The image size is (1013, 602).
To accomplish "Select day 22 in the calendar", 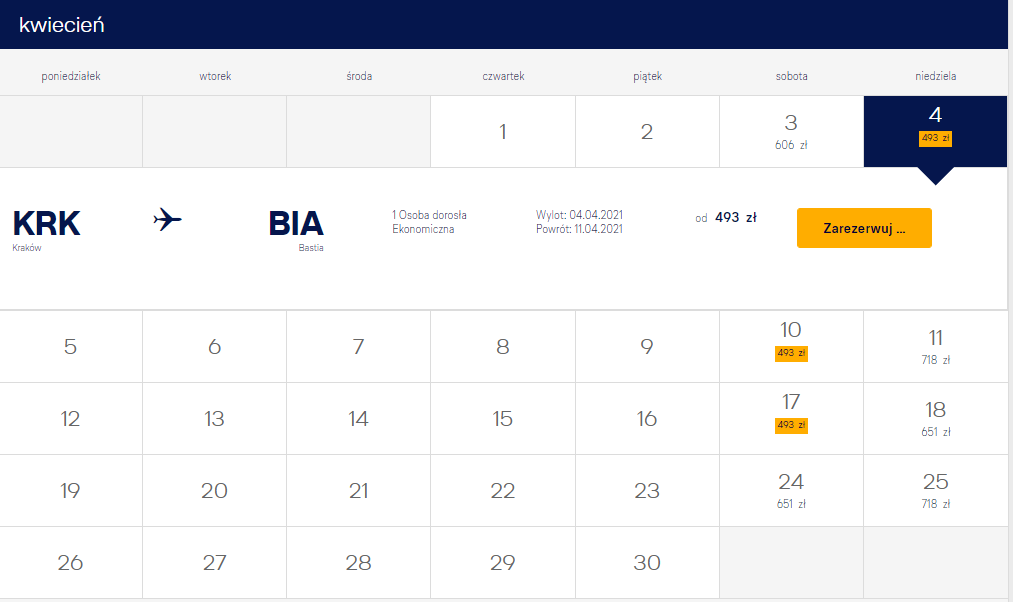I will pyautogui.click(x=503, y=490).
